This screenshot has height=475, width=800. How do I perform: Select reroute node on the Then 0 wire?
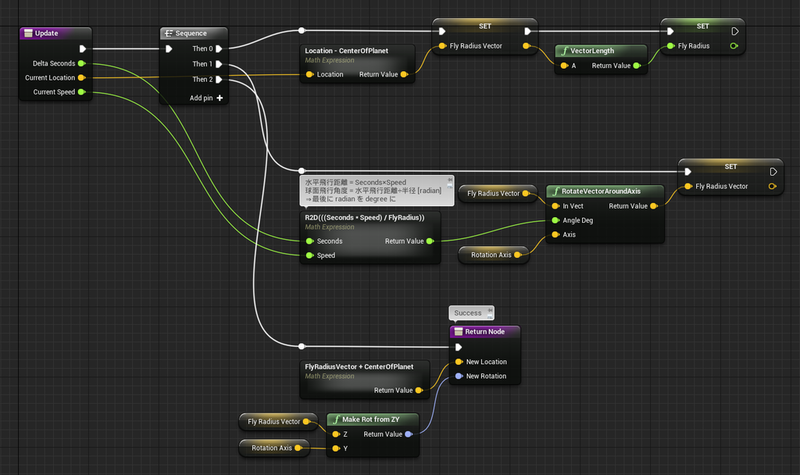tap(302, 31)
